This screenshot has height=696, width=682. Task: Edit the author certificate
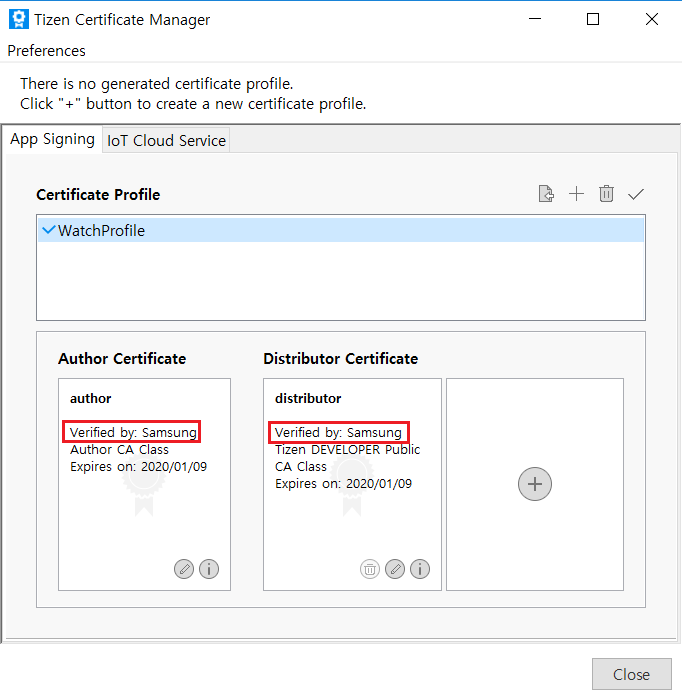point(183,569)
